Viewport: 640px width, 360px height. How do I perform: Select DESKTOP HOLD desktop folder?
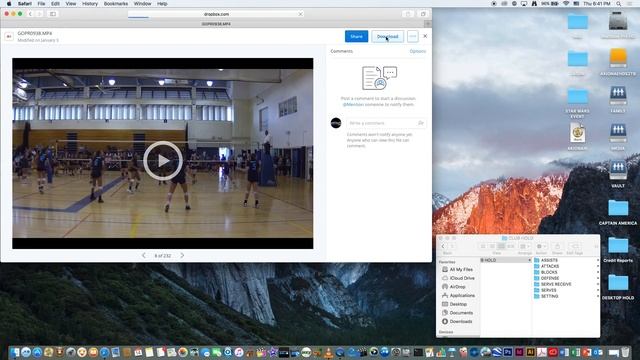[x=618, y=287]
